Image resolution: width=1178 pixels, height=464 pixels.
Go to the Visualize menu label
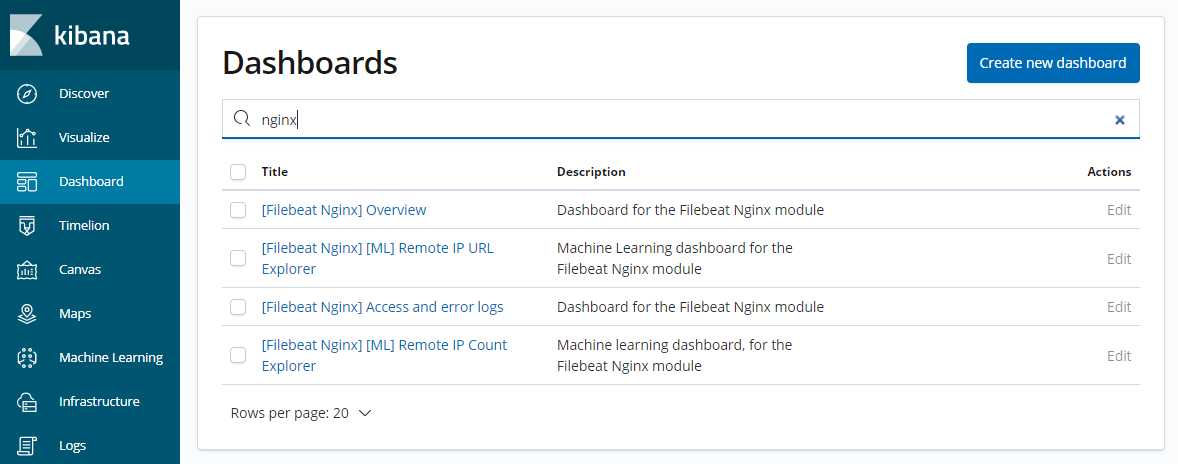click(84, 137)
